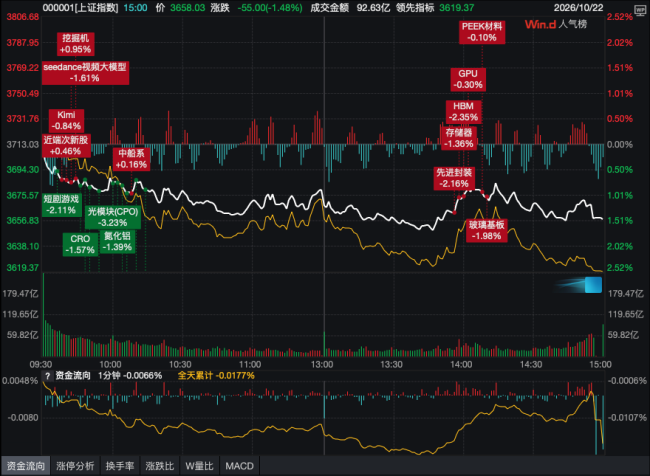Click the 14:30 time axis label
Screen dimensions: 650x476
[x=531, y=364]
